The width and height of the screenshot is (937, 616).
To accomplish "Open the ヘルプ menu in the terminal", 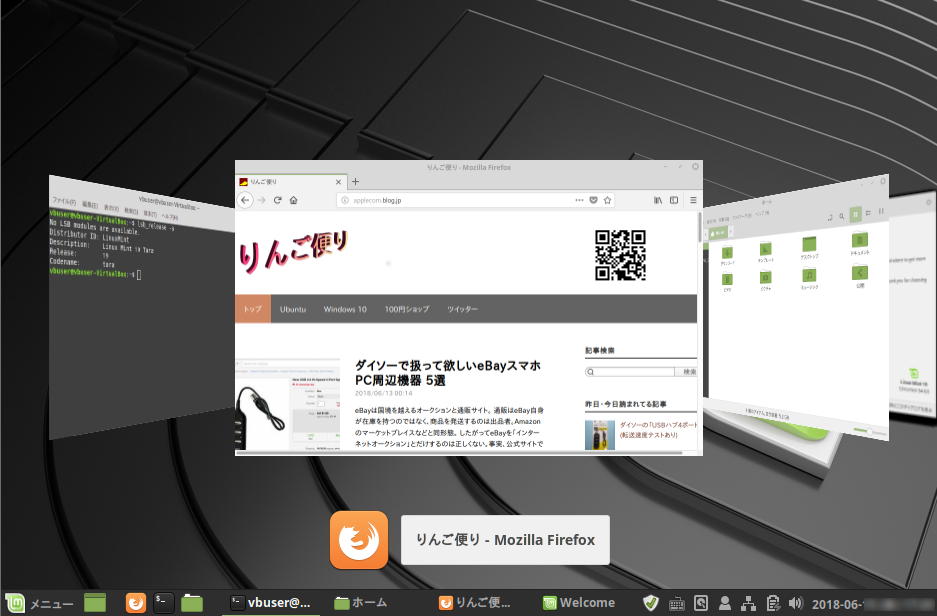I will 170,216.
